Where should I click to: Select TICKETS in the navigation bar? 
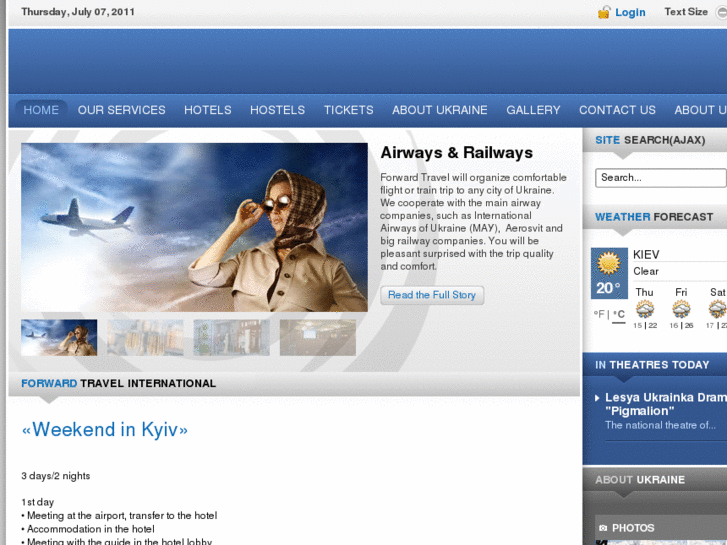click(349, 110)
